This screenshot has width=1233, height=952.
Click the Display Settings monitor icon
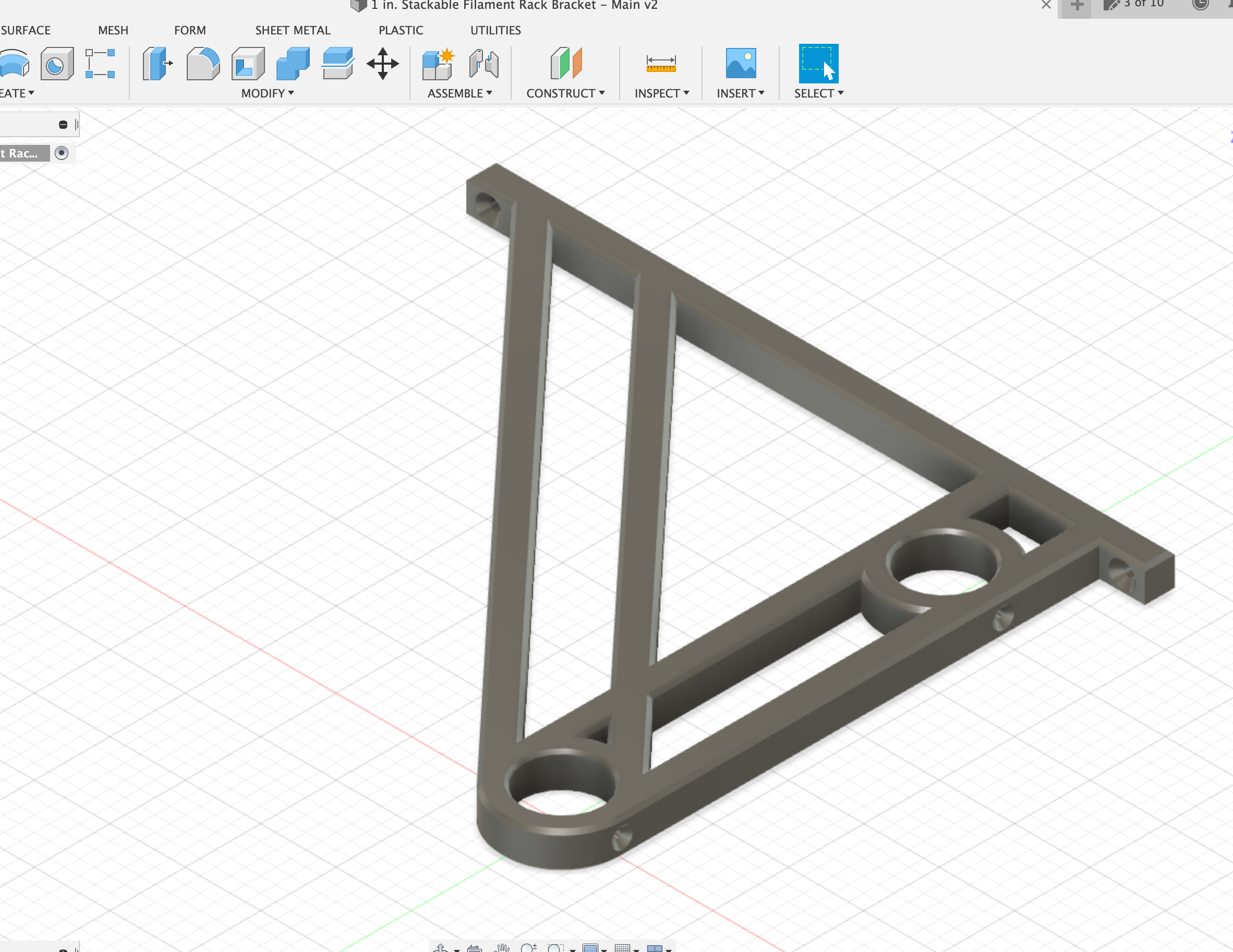click(x=590, y=947)
